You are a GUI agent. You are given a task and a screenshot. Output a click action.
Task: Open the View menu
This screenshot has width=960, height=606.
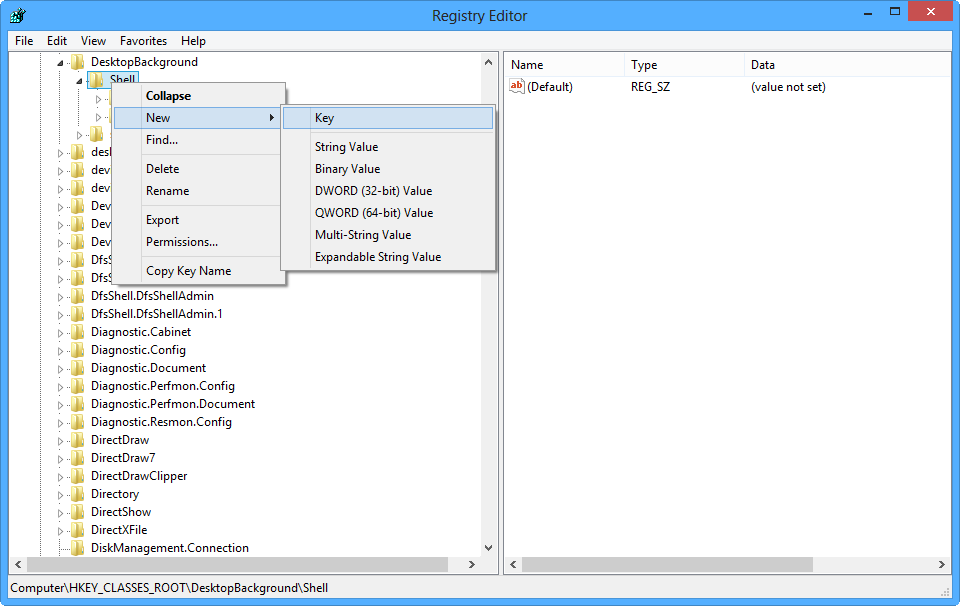93,41
